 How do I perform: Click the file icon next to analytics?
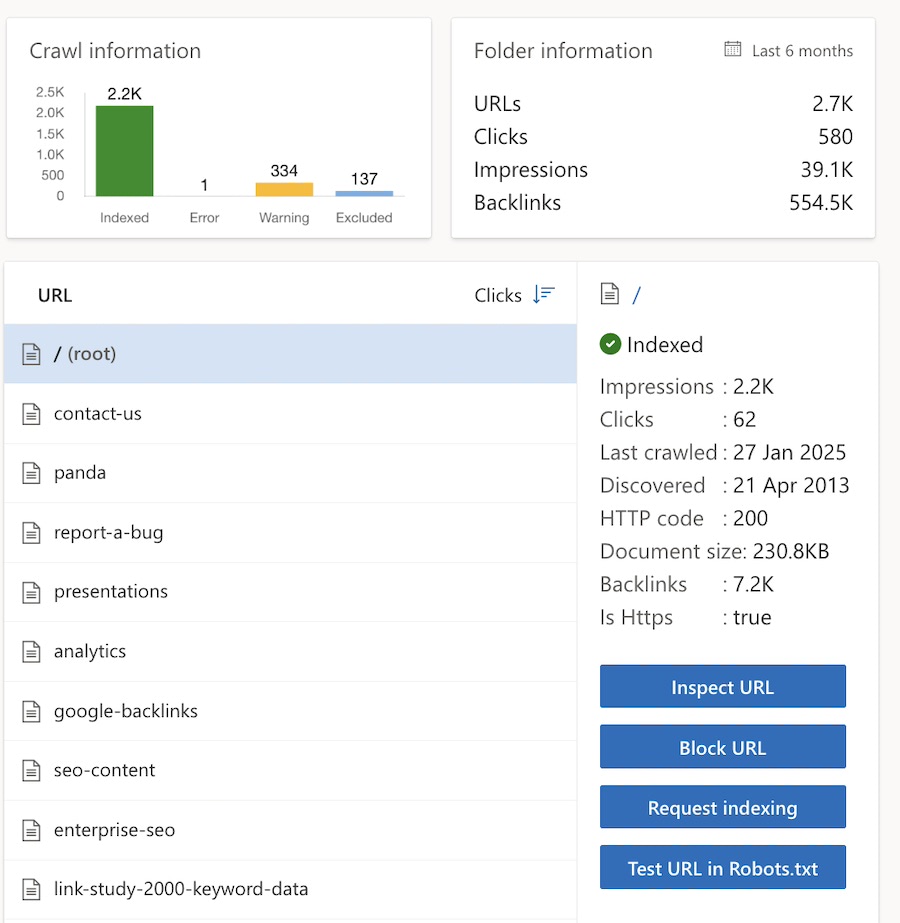pyautogui.click(x=32, y=652)
